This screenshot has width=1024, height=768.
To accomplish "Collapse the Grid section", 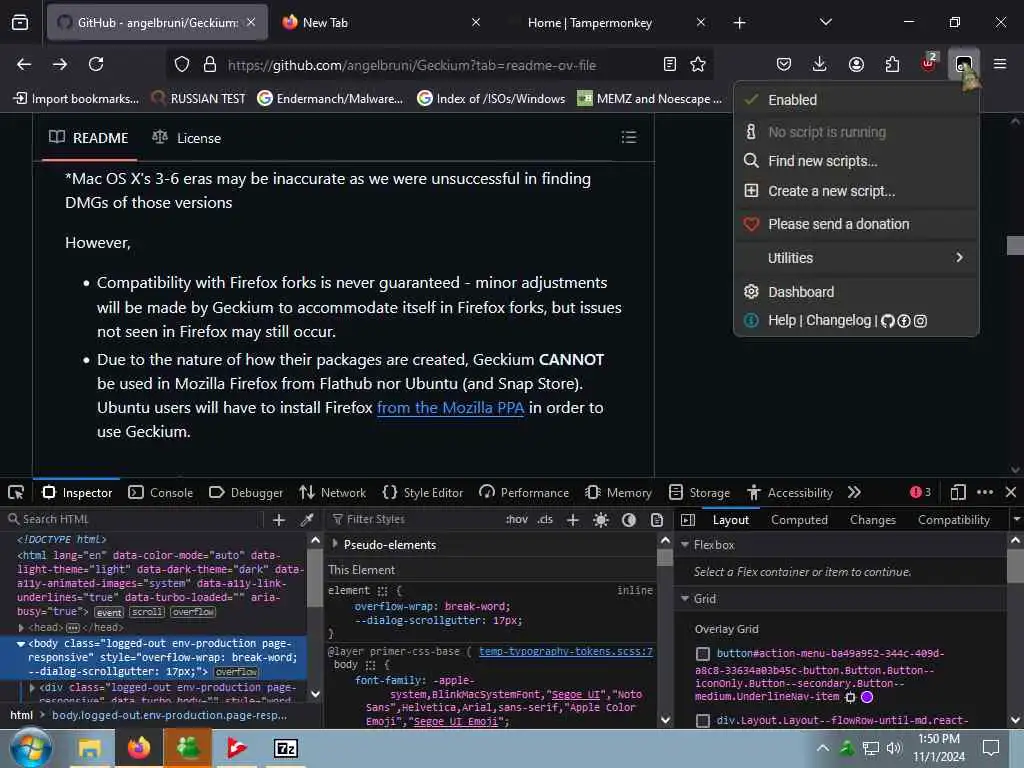I will (x=685, y=598).
